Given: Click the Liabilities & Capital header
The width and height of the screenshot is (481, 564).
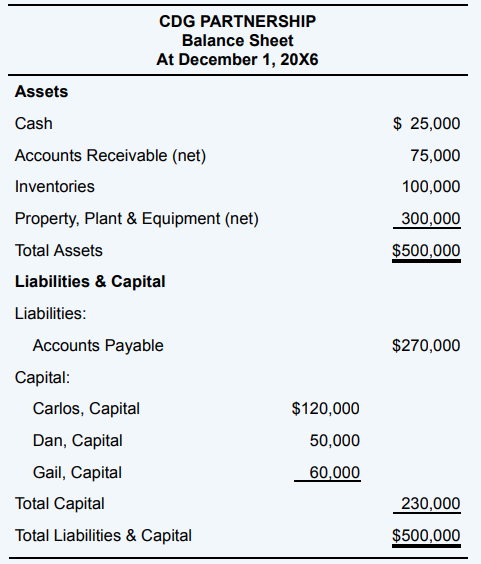Looking at the screenshot, I should click(x=90, y=281).
